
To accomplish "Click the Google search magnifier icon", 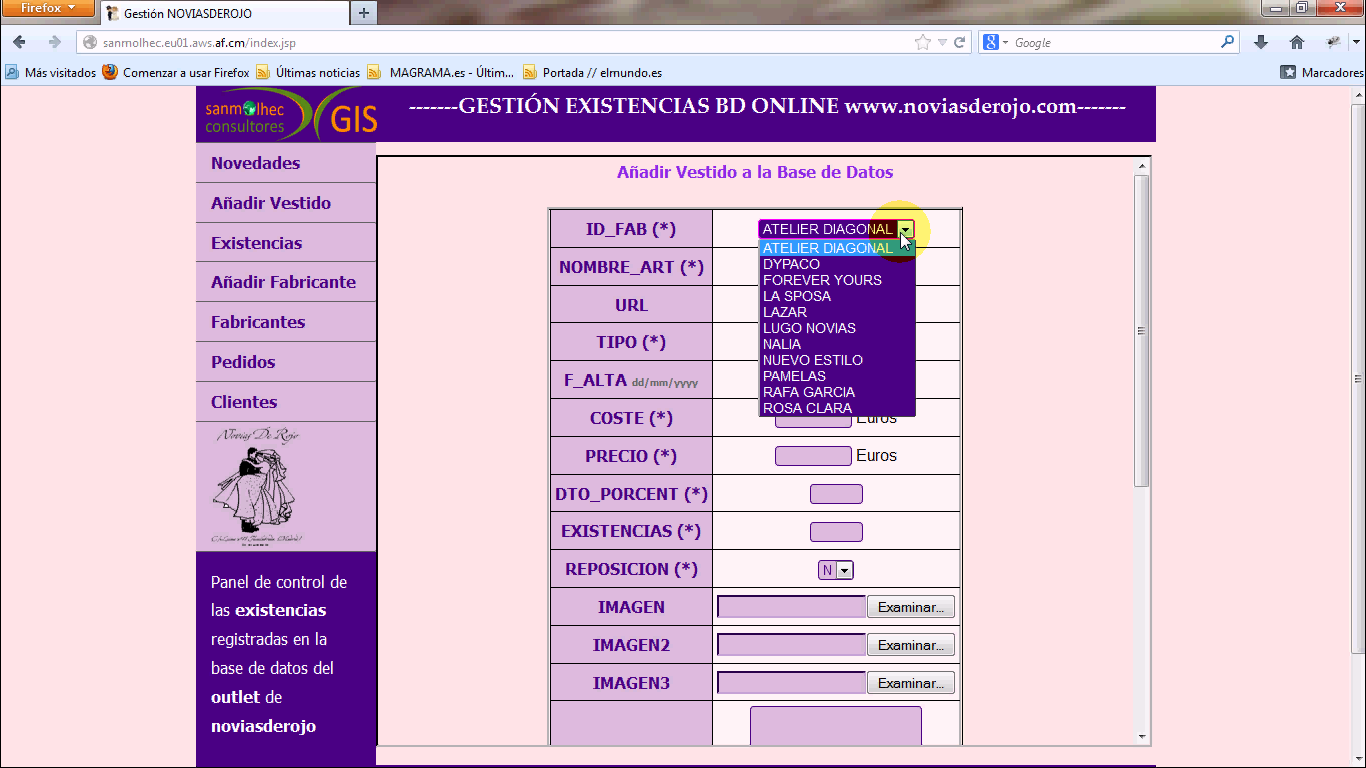I will coord(1228,42).
